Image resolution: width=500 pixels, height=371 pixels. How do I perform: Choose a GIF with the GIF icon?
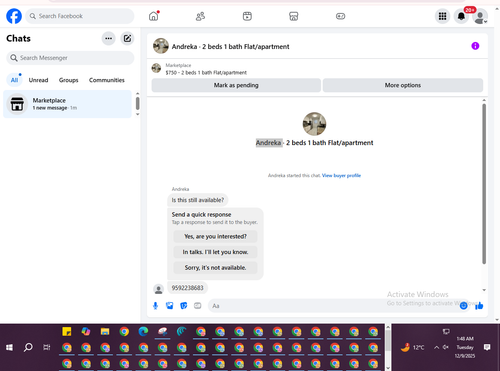pos(198,306)
